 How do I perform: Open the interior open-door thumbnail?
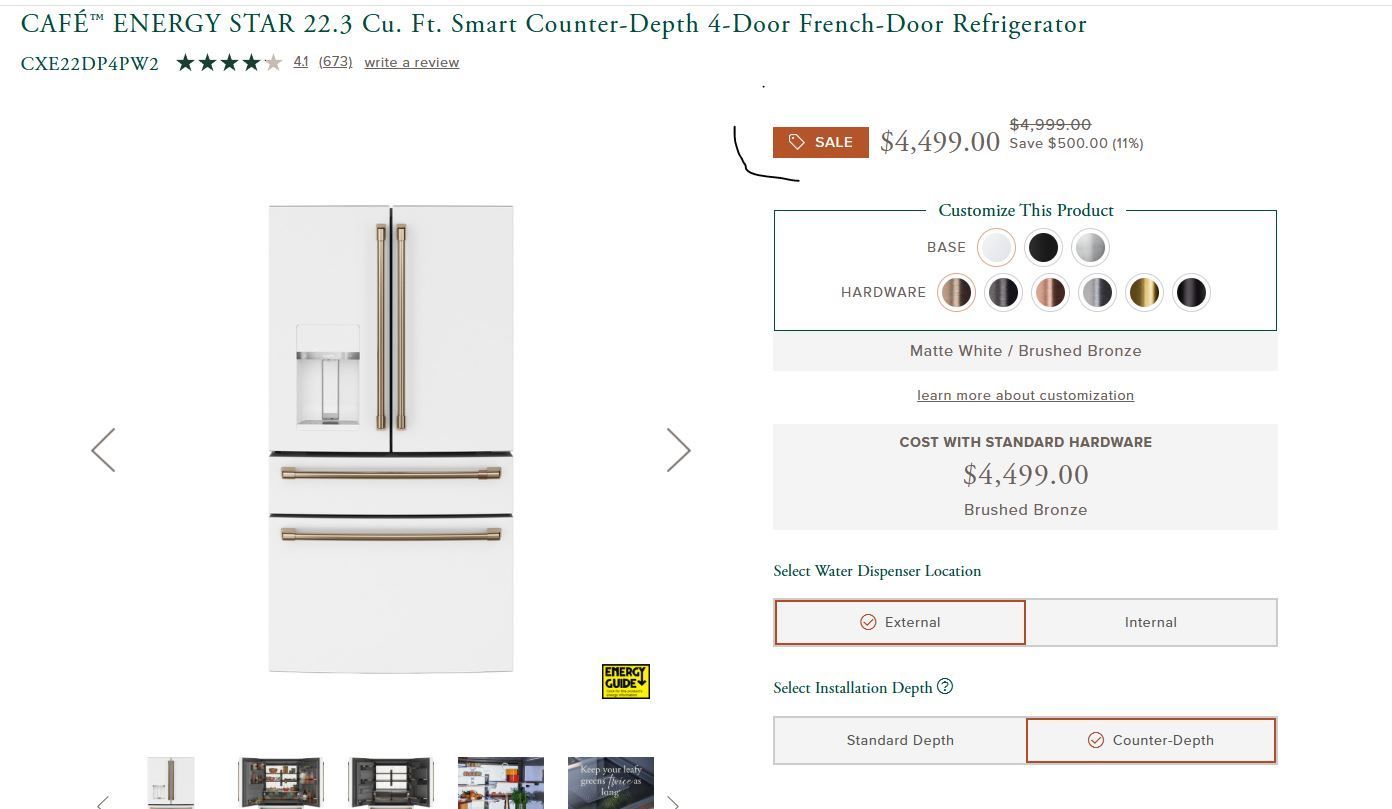(280, 782)
